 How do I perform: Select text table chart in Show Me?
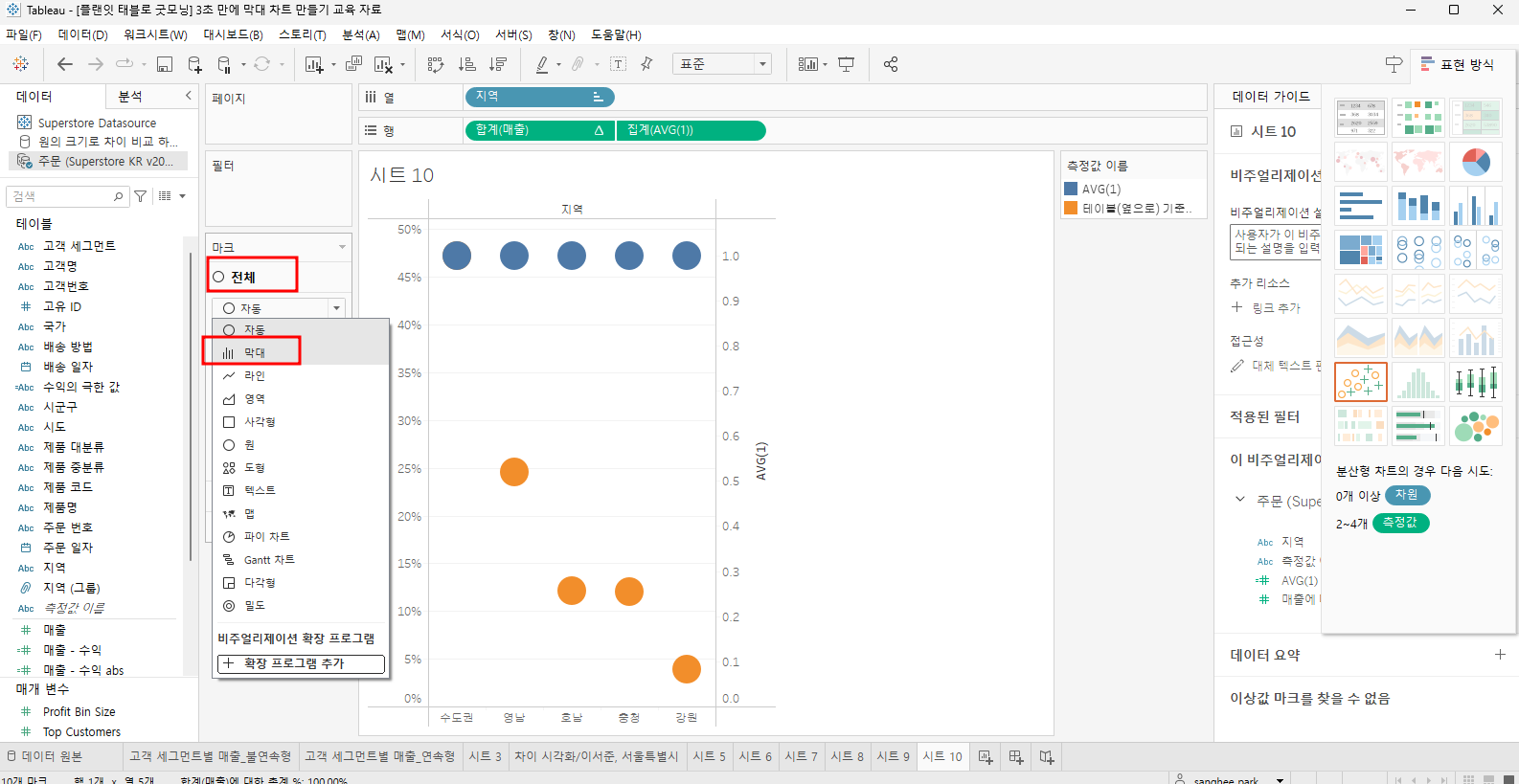1361,118
